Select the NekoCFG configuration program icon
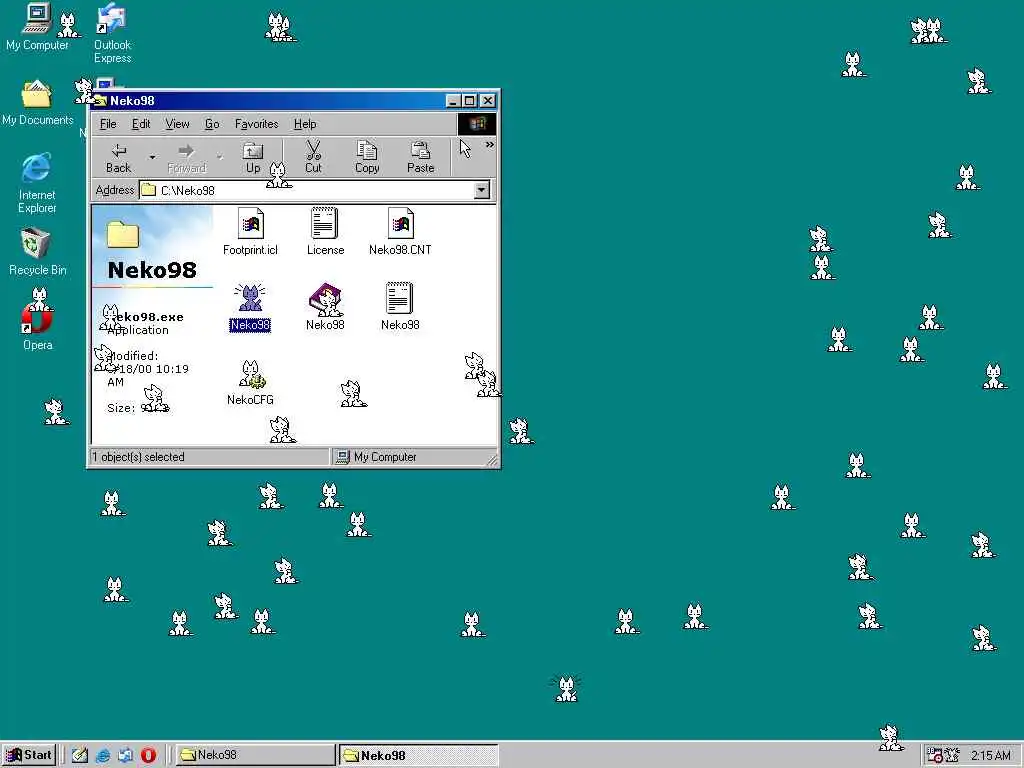The height and width of the screenshot is (768, 1024). (x=250, y=383)
